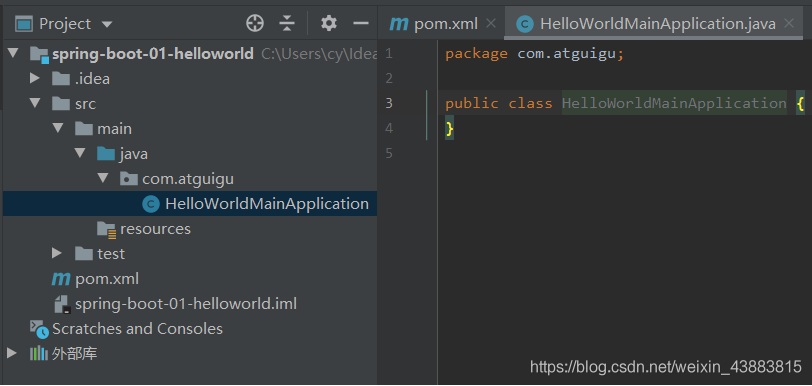Click the 'package' keyword in editor
Viewport: 812px width, 386px height.
[x=476, y=54]
